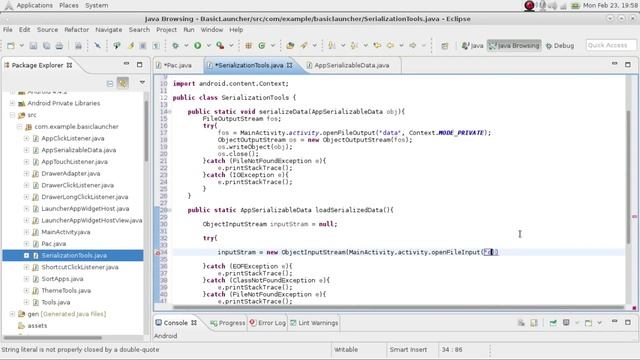Open the Navigate menu
Viewport: 640px width, 360px height.
click(x=109, y=30)
